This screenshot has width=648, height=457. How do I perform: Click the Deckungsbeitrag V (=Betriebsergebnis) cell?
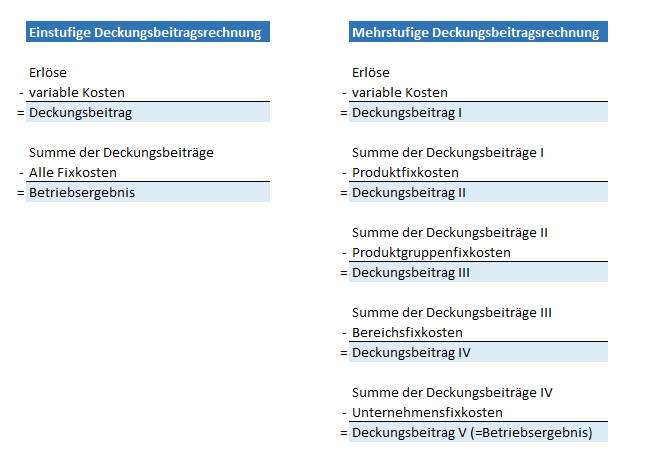[472, 432]
